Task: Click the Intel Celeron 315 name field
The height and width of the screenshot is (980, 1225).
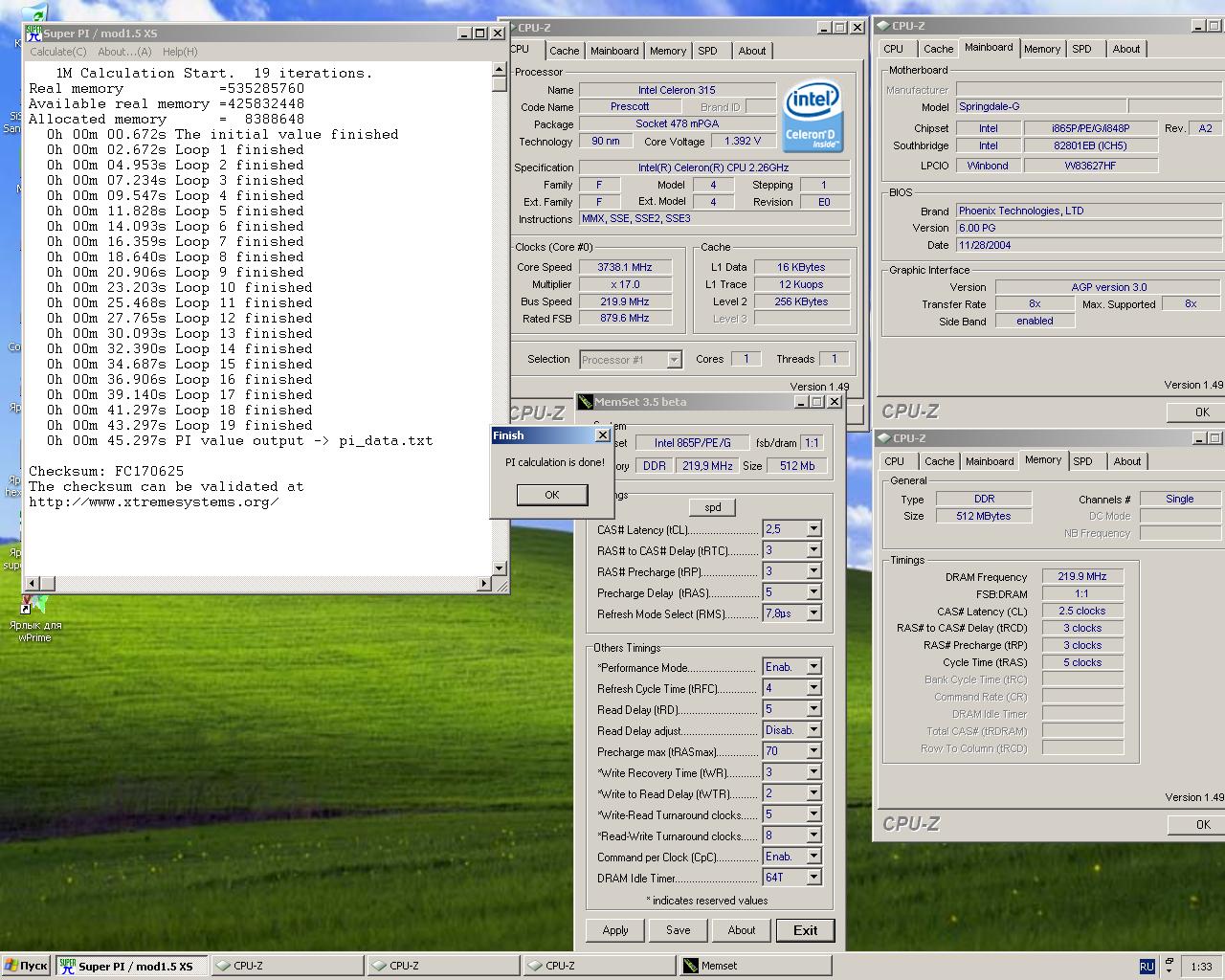Action: (x=677, y=90)
